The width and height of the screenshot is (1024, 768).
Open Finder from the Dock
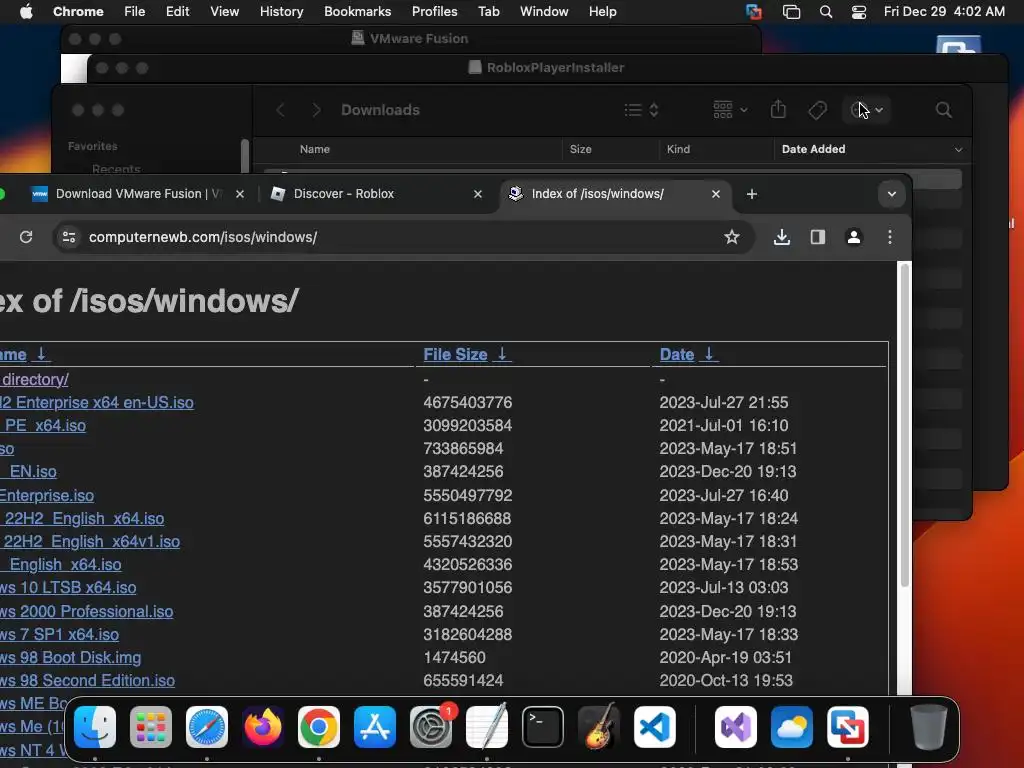coord(95,727)
